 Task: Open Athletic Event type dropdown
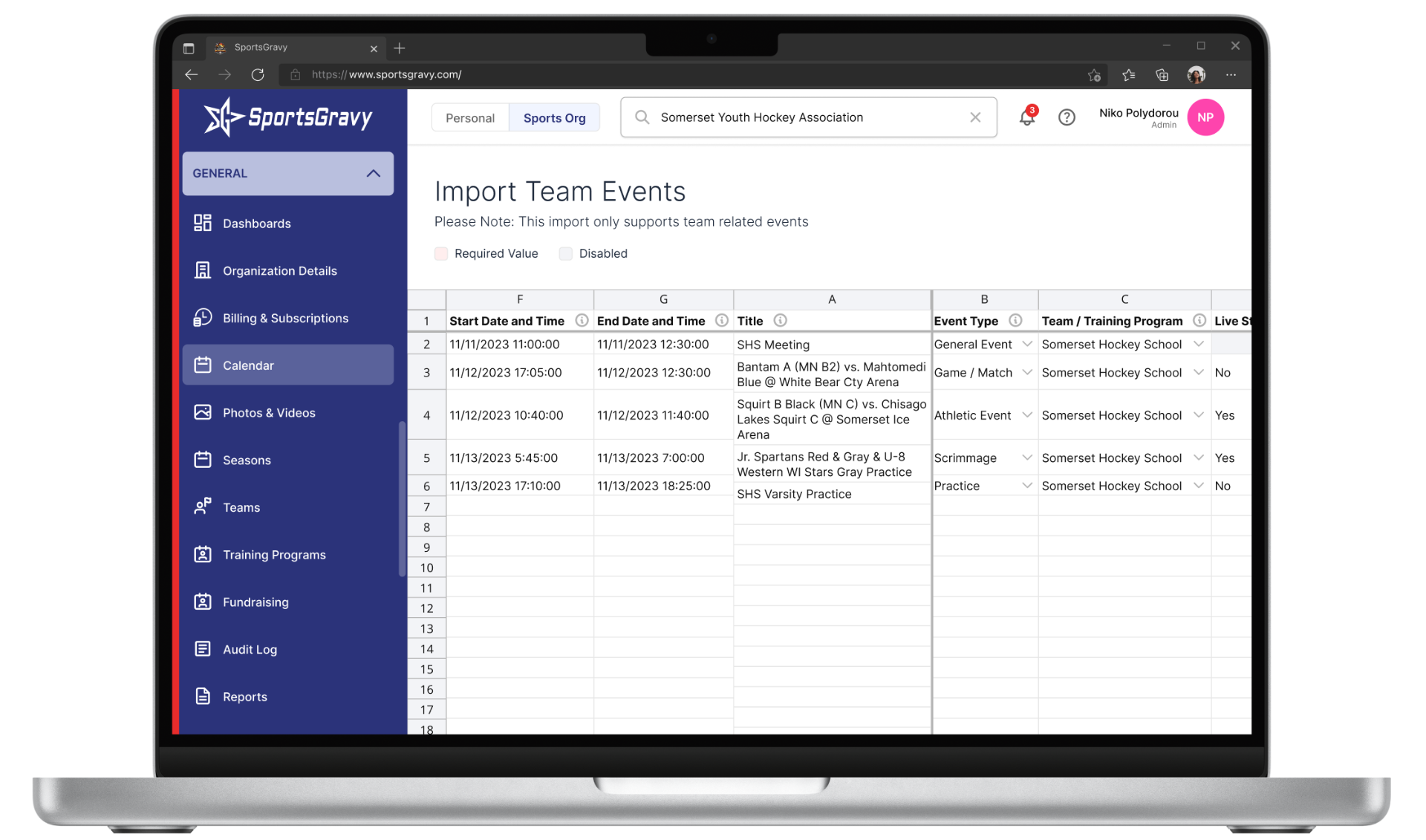click(x=1027, y=414)
